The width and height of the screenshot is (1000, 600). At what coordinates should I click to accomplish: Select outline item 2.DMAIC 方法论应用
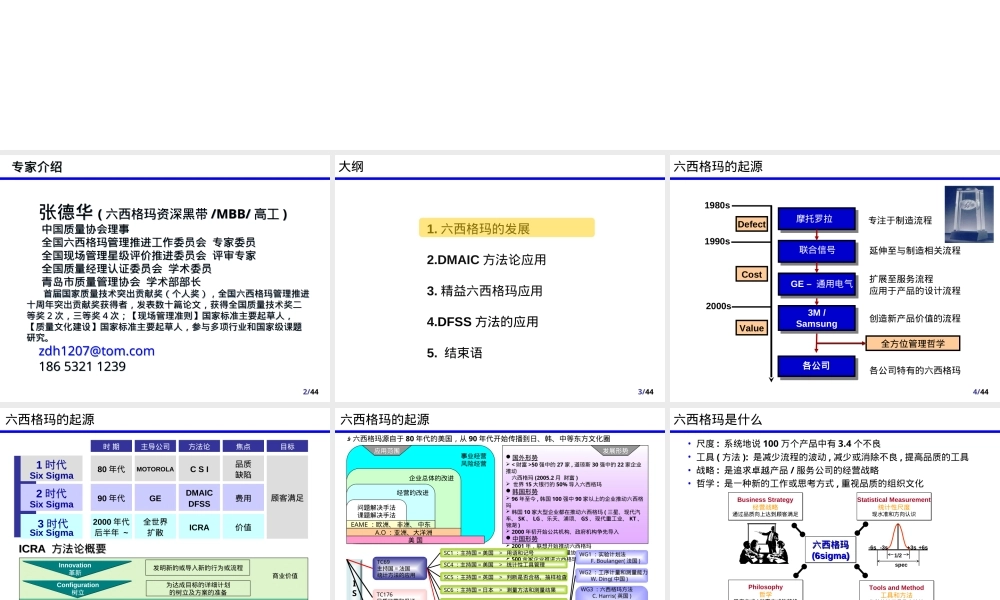pos(486,260)
